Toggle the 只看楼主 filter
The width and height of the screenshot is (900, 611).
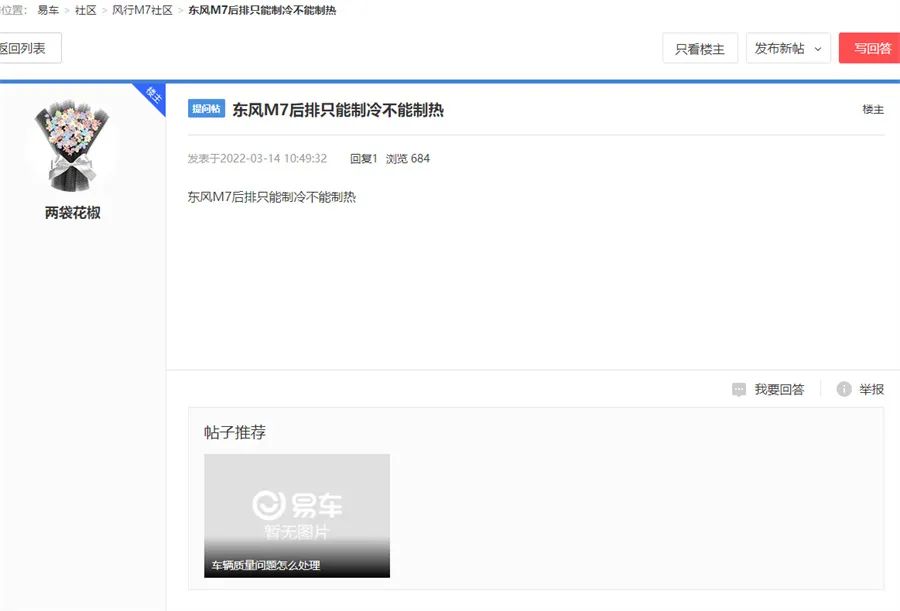[x=700, y=48]
